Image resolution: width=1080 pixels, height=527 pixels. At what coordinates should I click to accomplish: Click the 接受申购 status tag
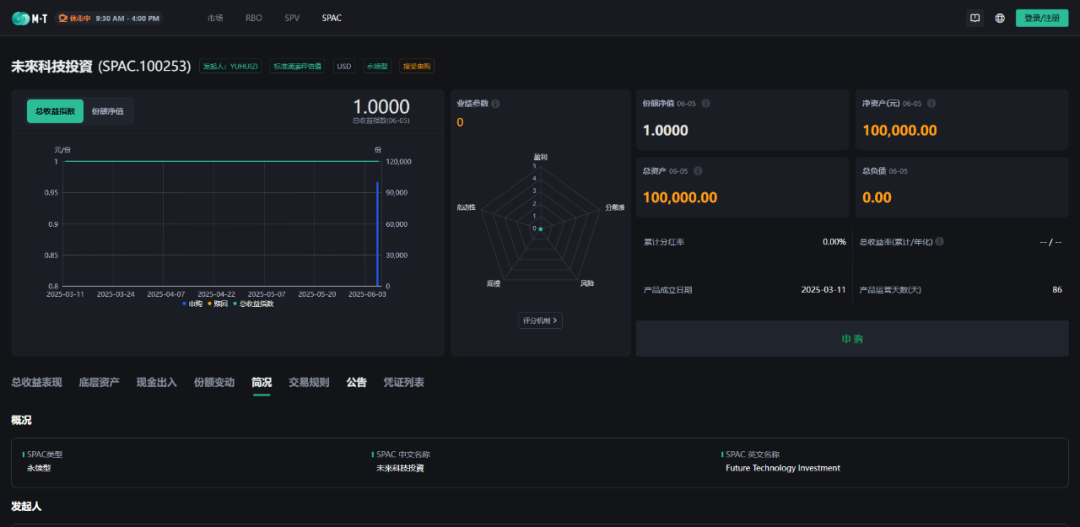pyautogui.click(x=416, y=66)
